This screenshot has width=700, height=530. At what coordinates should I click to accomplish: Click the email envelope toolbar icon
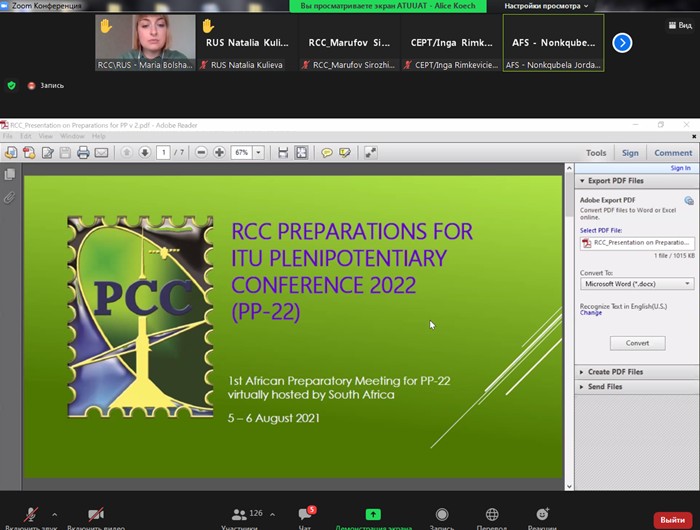click(101, 153)
